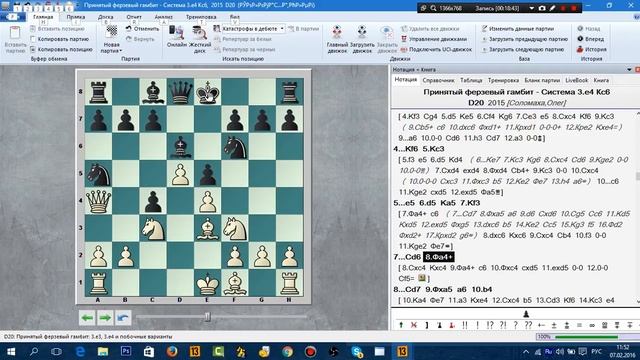Screen dimensions: 640x360
Task: Click Подключить UCI-движок
Action: click(x=436, y=49)
